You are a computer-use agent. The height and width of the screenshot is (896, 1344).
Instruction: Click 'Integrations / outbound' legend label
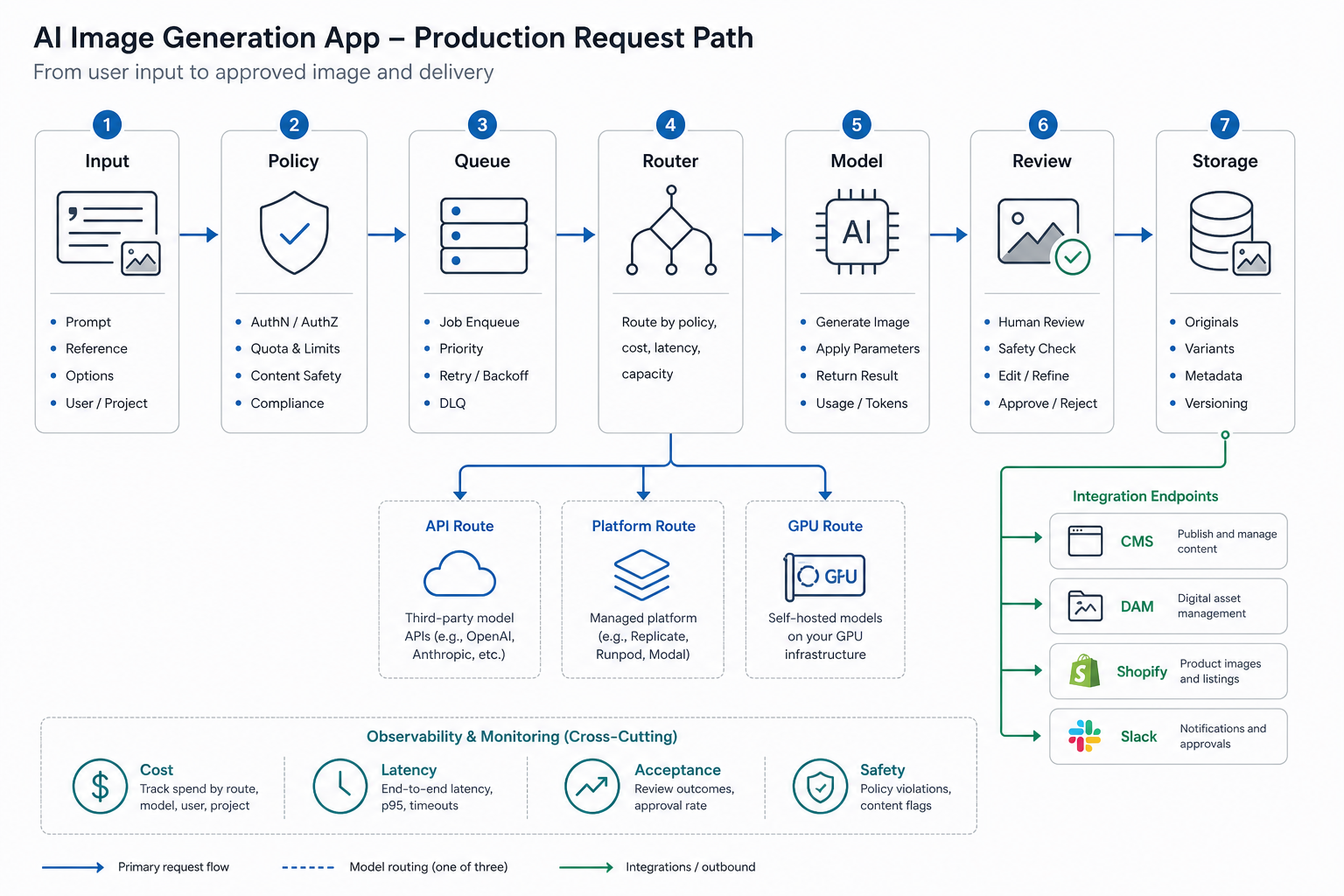pos(690,867)
